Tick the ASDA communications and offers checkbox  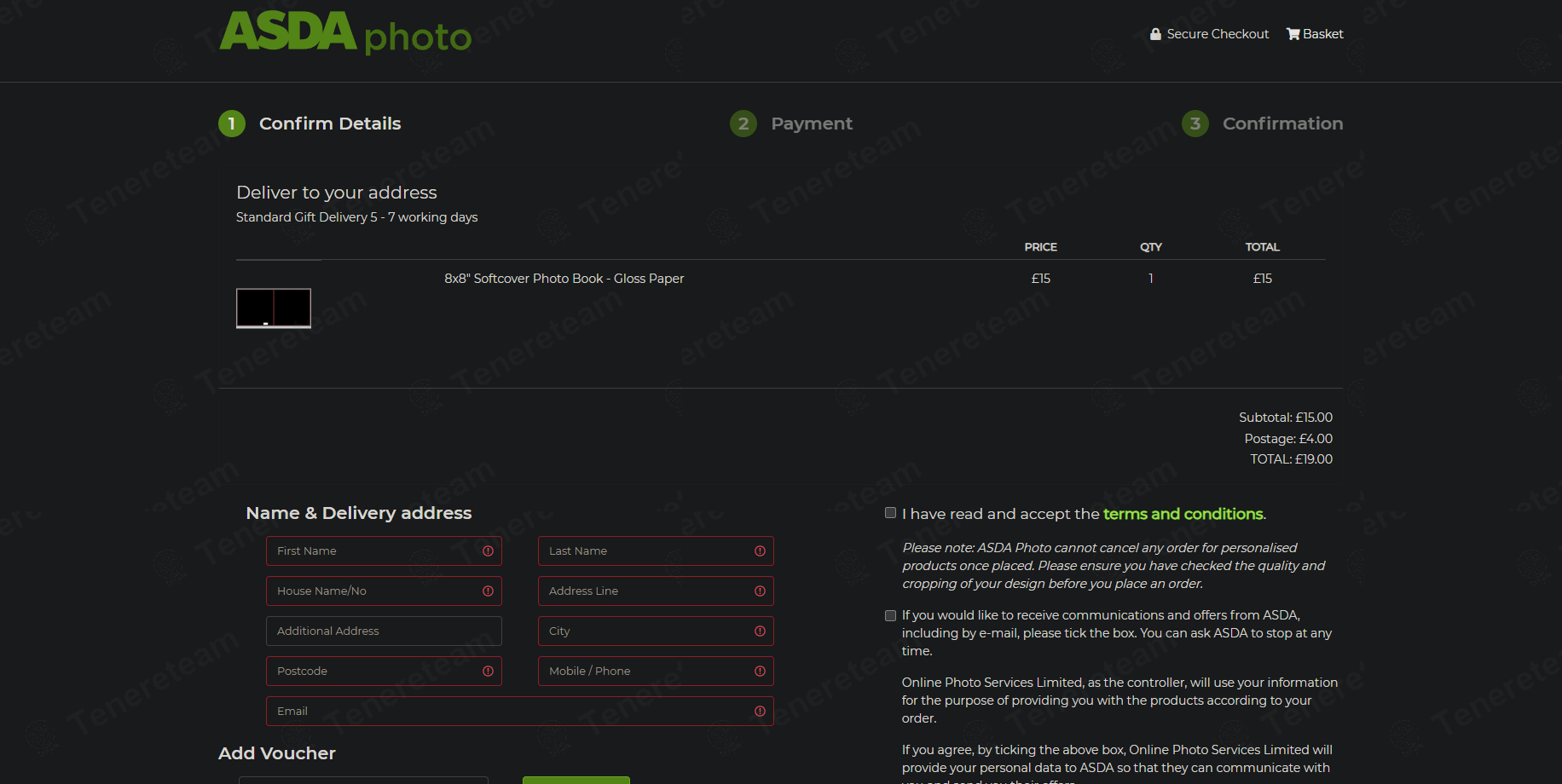pyautogui.click(x=891, y=615)
